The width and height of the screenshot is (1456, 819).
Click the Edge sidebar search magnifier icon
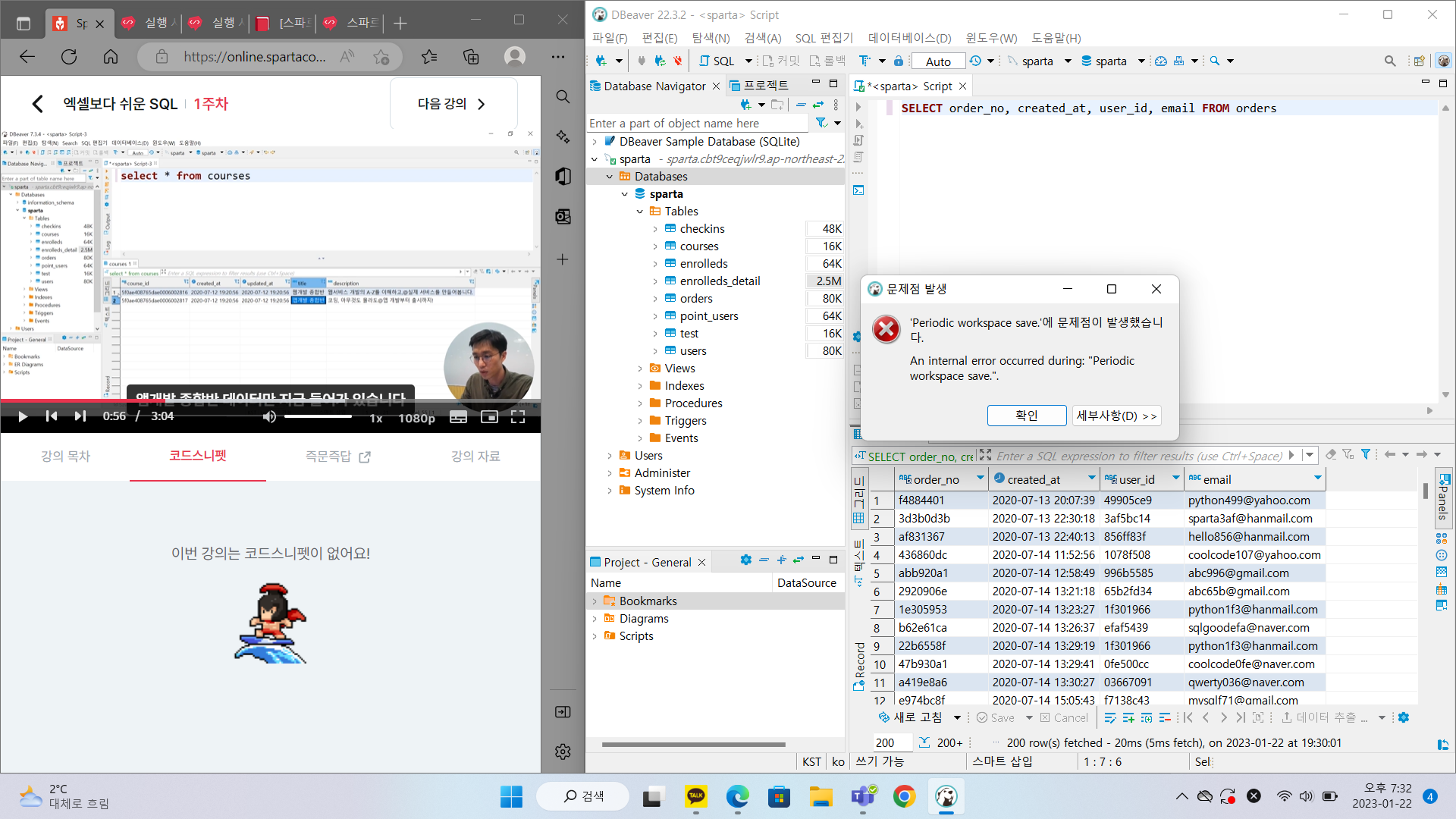[563, 96]
